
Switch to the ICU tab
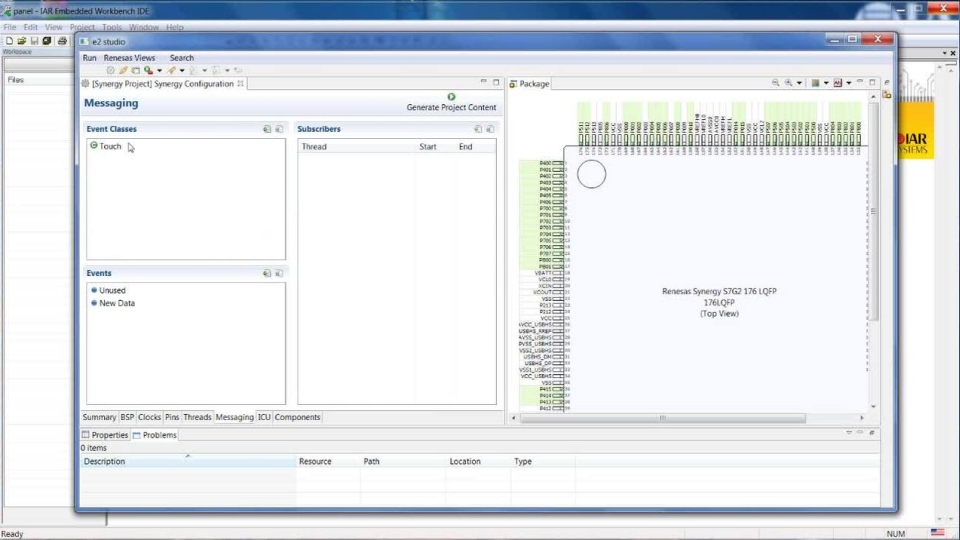point(264,417)
